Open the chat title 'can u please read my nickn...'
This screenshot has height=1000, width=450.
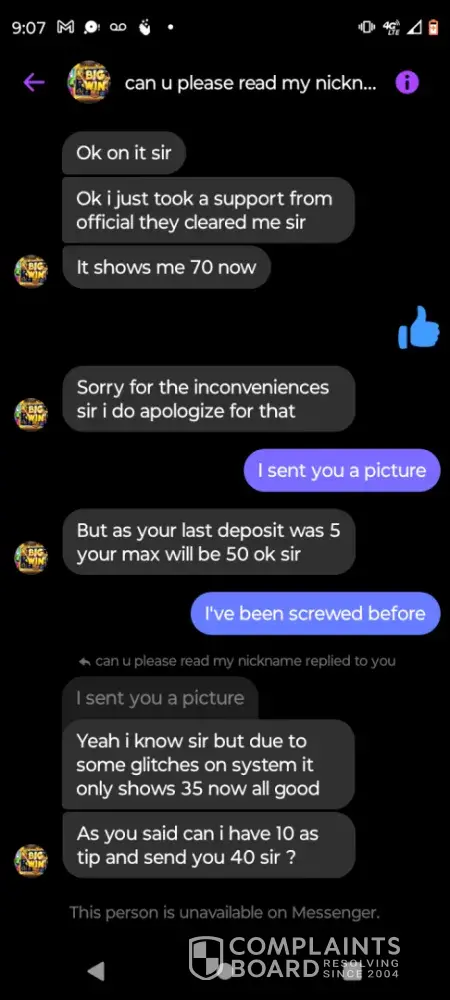point(250,83)
